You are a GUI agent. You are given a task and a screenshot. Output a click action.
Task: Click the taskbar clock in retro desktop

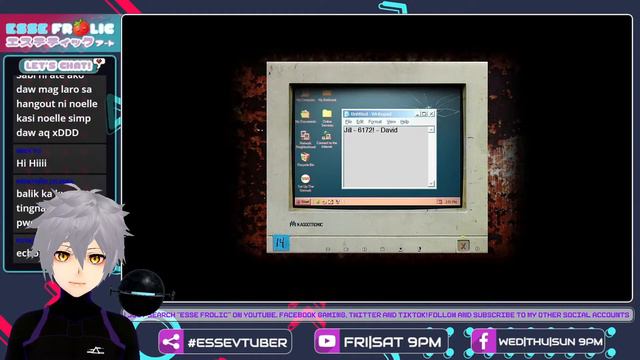(451, 202)
